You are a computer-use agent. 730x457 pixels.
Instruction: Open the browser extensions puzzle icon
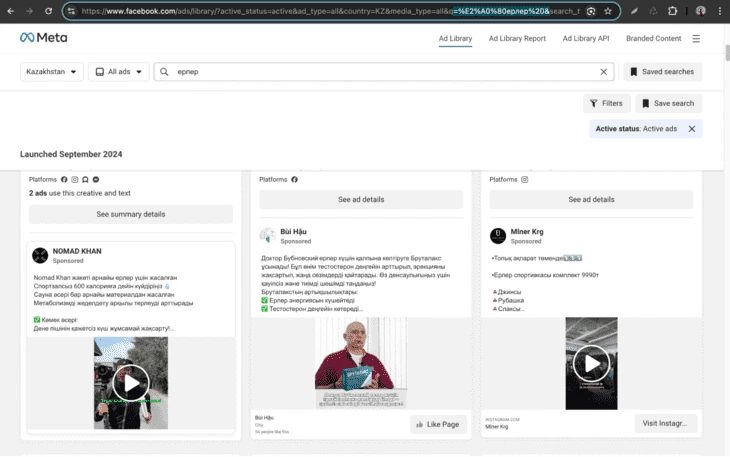pyautogui.click(x=672, y=11)
